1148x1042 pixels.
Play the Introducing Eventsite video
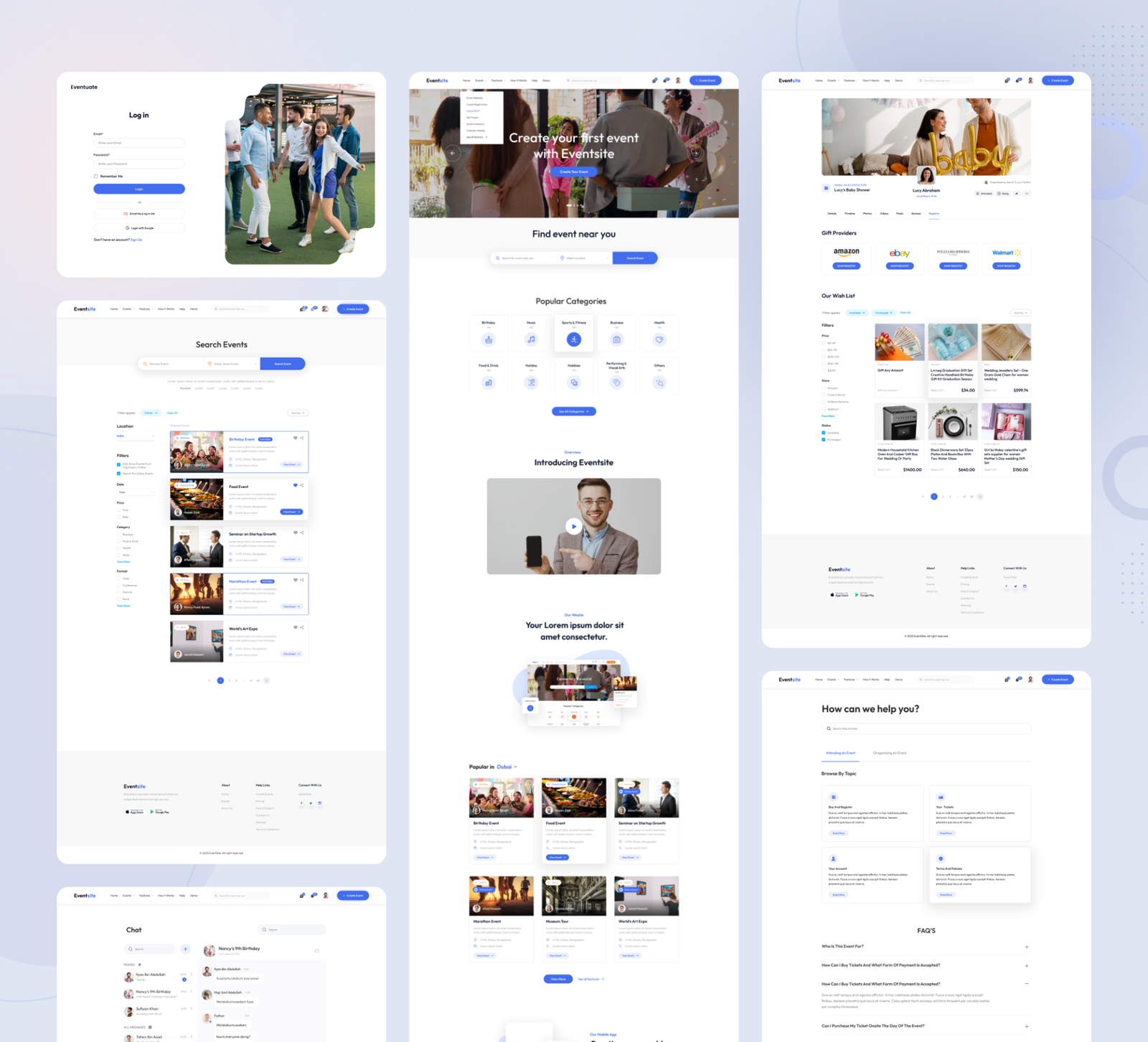tap(573, 526)
